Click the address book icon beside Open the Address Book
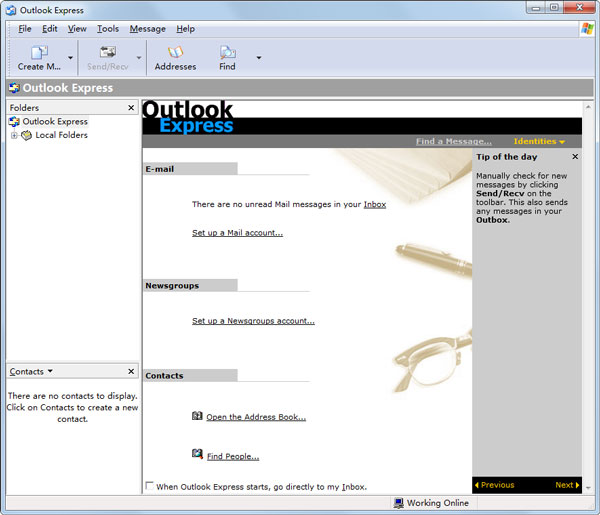This screenshot has height=515, width=600. 197,416
